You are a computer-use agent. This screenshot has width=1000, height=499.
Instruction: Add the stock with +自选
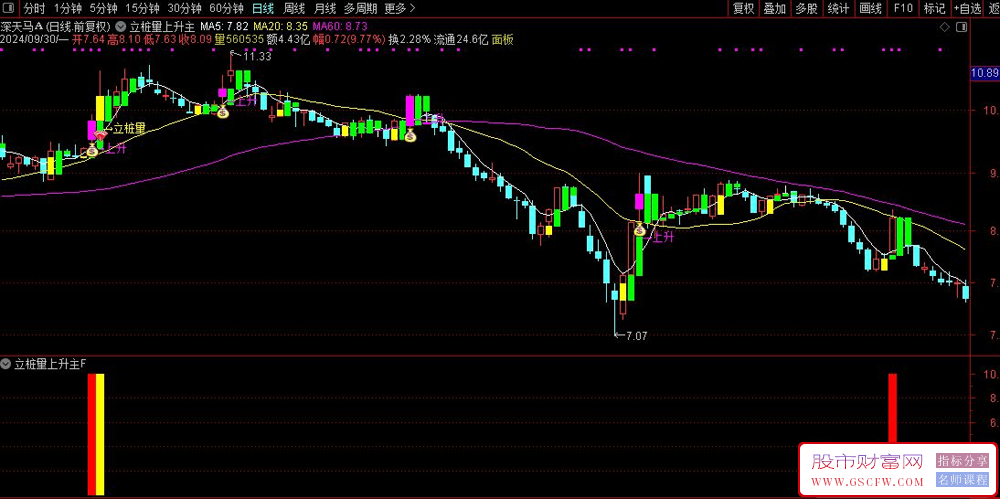click(x=968, y=8)
